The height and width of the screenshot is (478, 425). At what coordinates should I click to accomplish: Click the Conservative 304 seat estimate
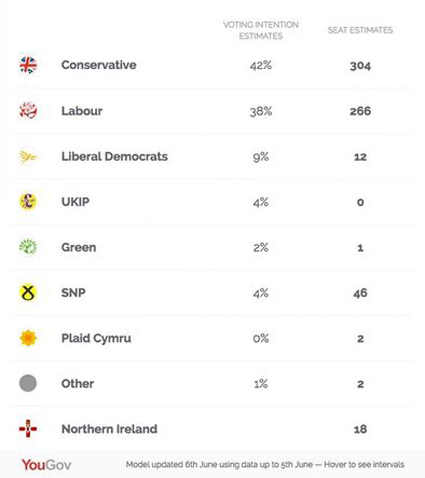[360, 66]
